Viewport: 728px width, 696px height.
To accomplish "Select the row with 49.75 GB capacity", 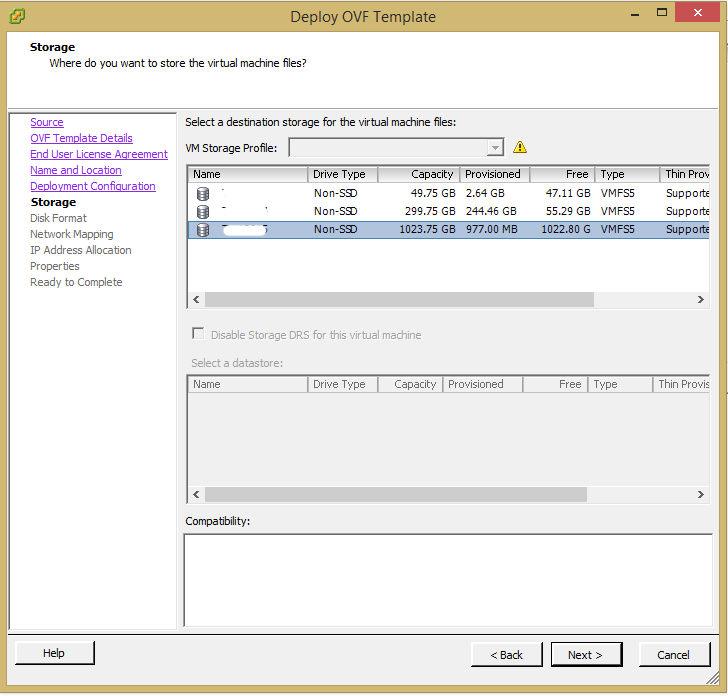I will [x=448, y=193].
